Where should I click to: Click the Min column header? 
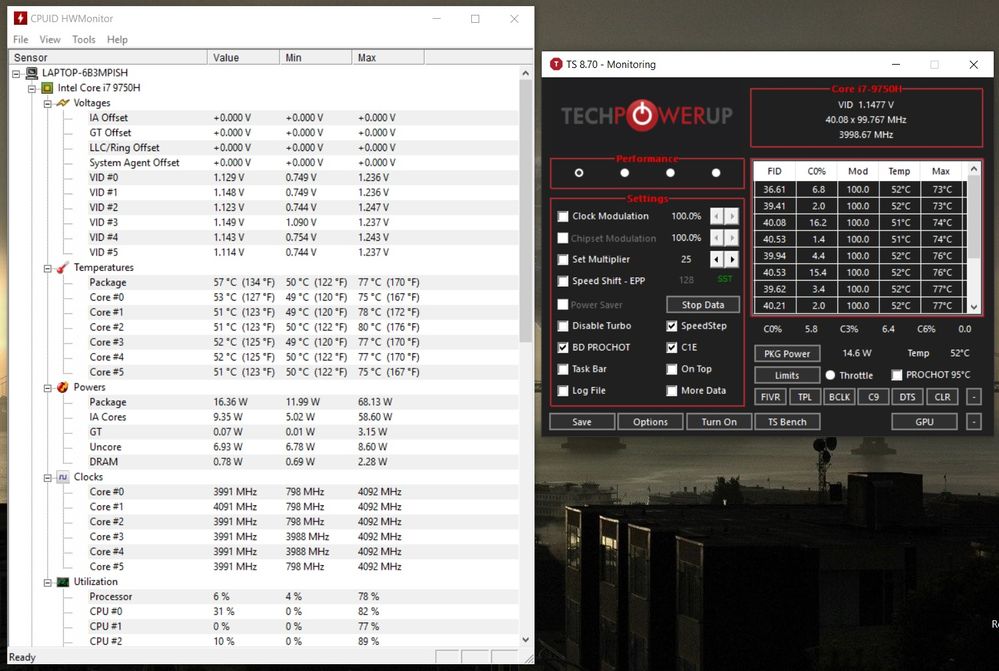315,57
